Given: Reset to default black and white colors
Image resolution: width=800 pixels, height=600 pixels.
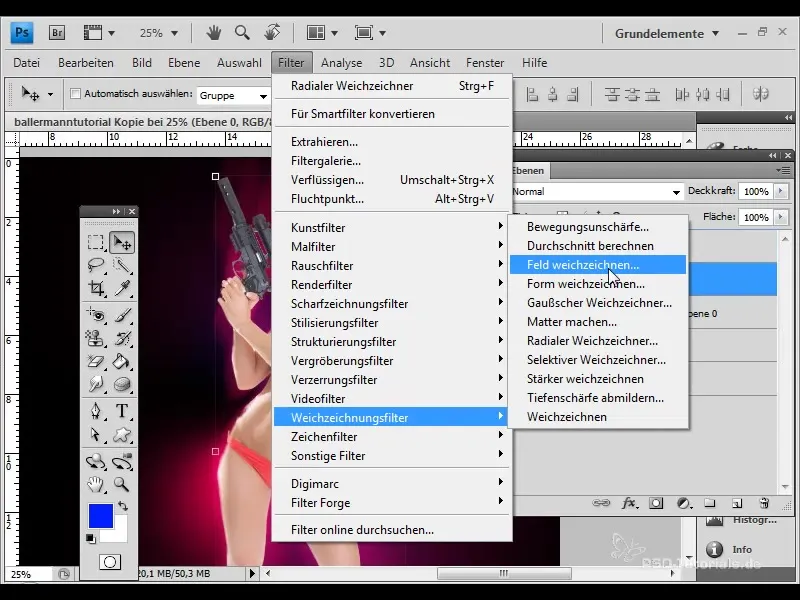Looking at the screenshot, I should click(x=91, y=539).
